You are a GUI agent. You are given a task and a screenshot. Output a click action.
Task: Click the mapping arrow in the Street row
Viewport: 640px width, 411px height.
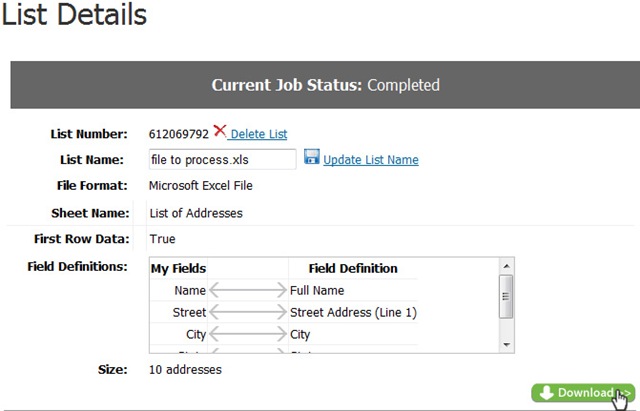point(248,312)
